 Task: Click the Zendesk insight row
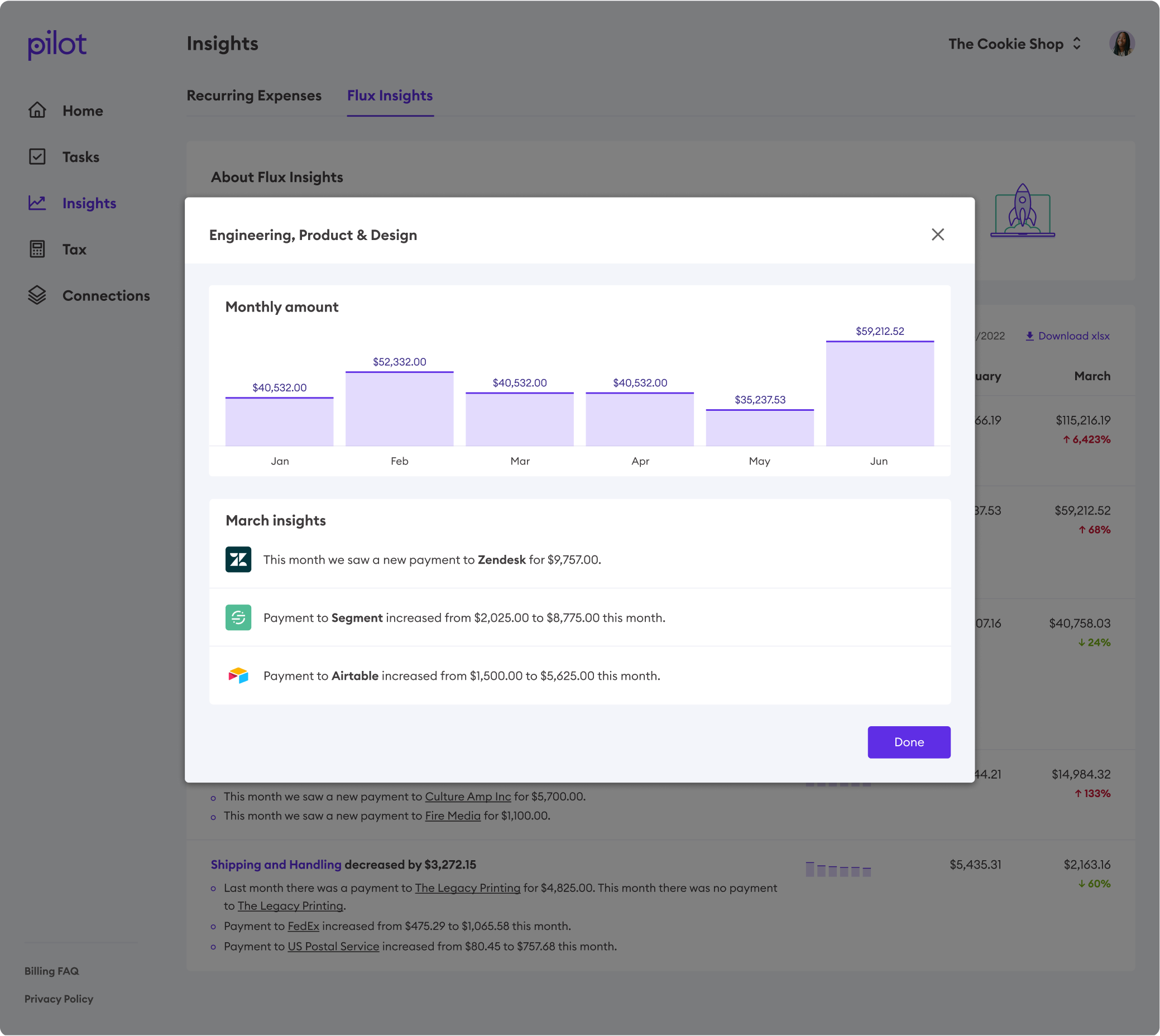coord(579,559)
